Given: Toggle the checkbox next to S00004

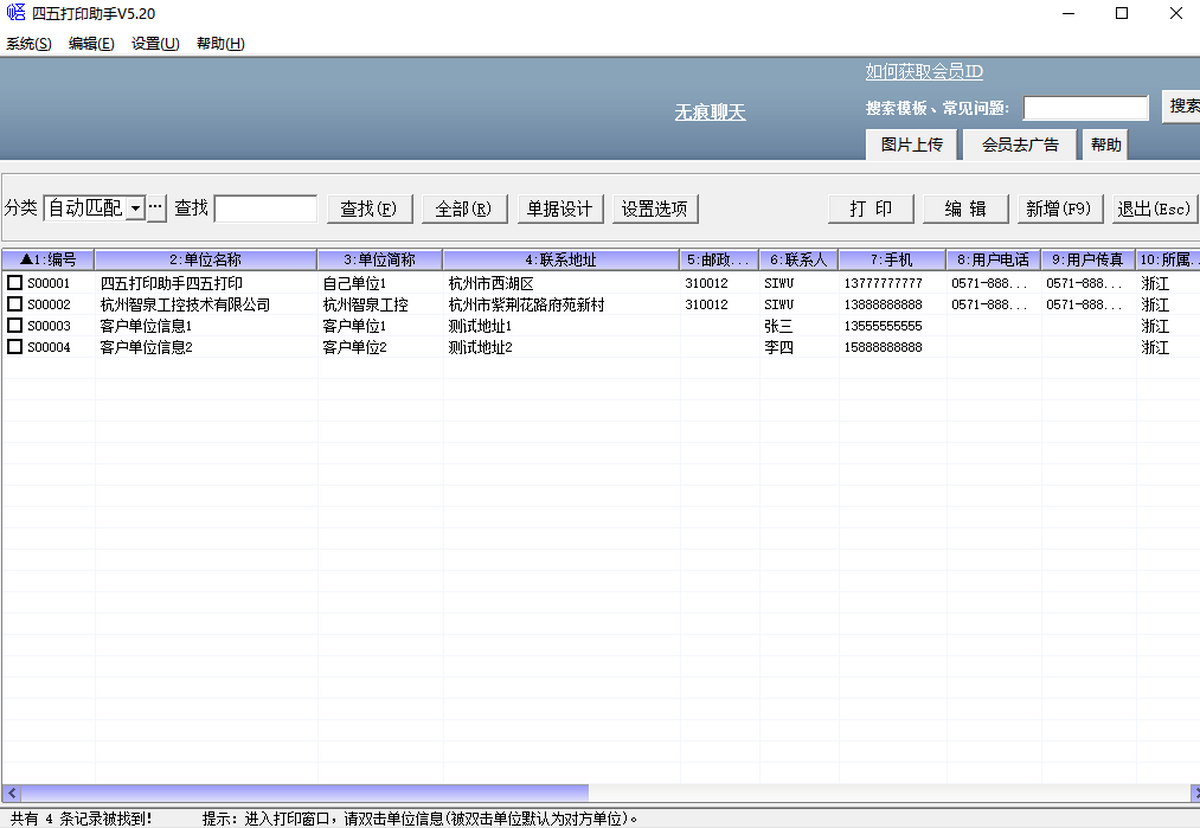Looking at the screenshot, I should click(x=15, y=347).
